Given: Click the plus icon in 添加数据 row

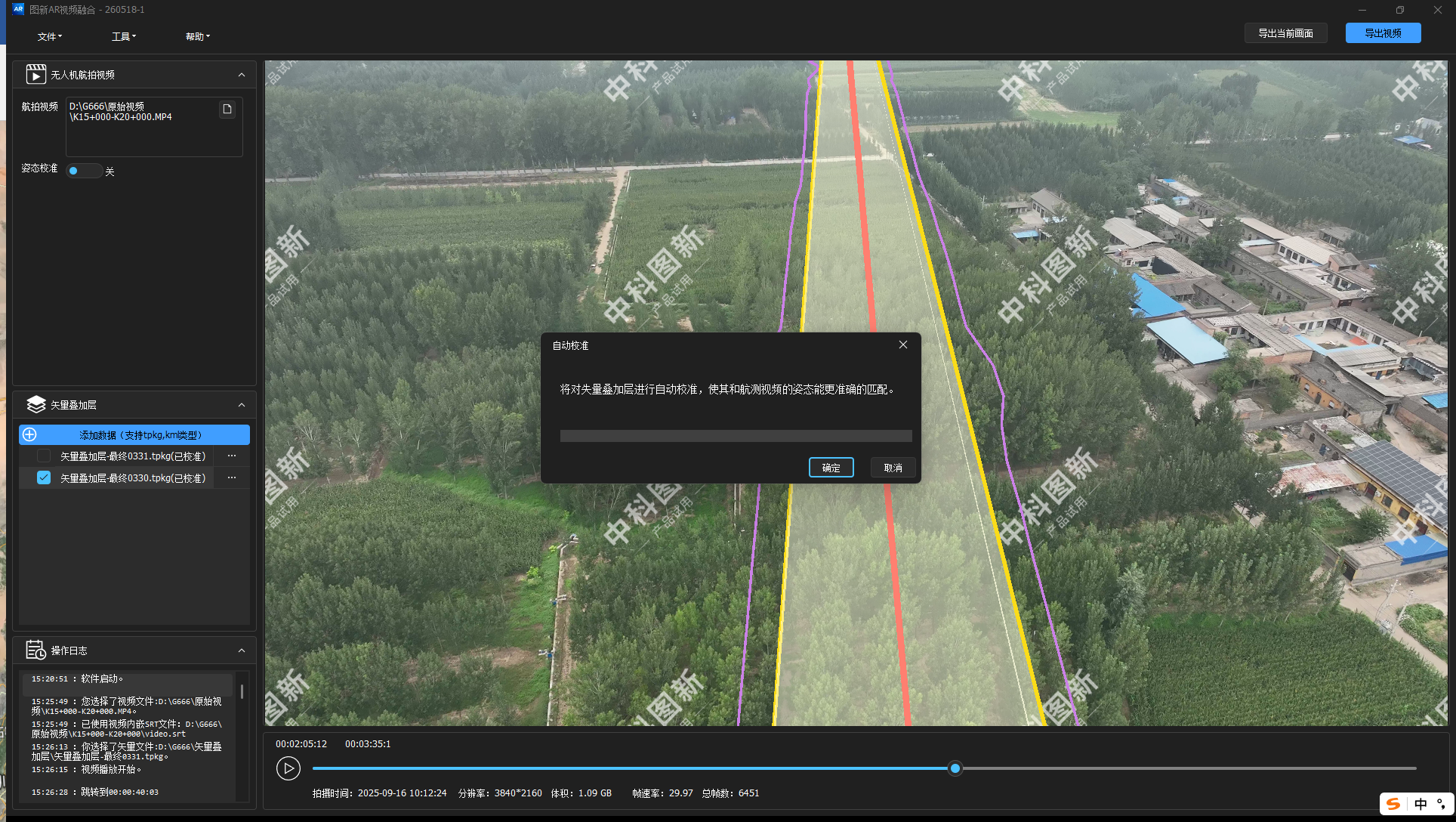Looking at the screenshot, I should 29,434.
